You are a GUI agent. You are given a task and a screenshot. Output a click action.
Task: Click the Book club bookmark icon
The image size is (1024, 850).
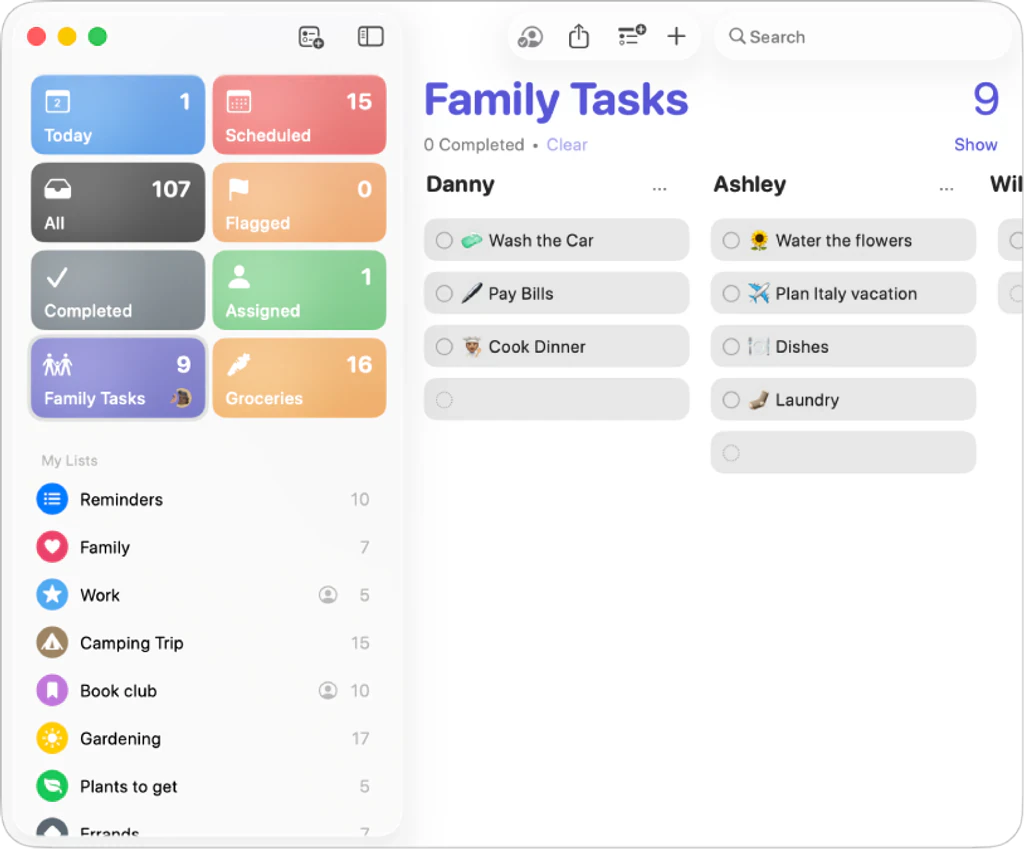(x=52, y=691)
